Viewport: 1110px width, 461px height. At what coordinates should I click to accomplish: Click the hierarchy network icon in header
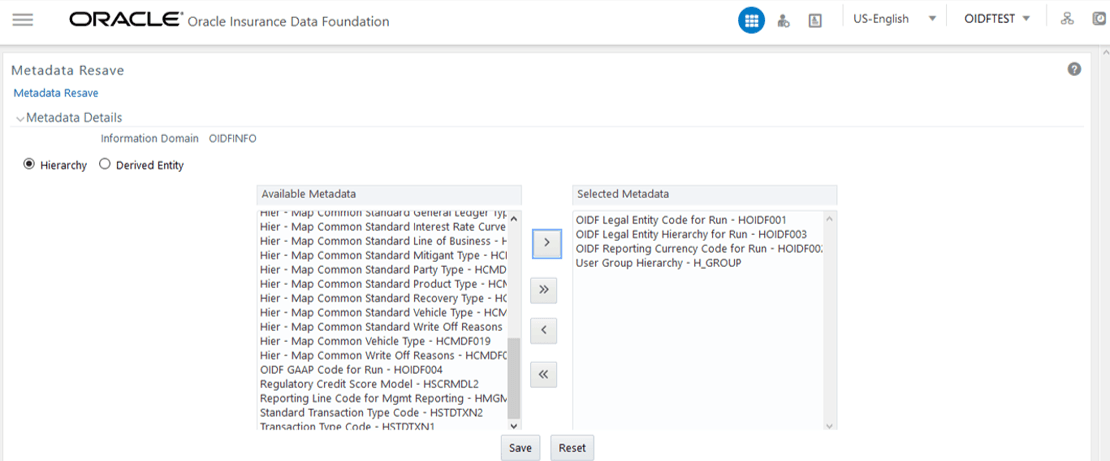[x=1067, y=19]
